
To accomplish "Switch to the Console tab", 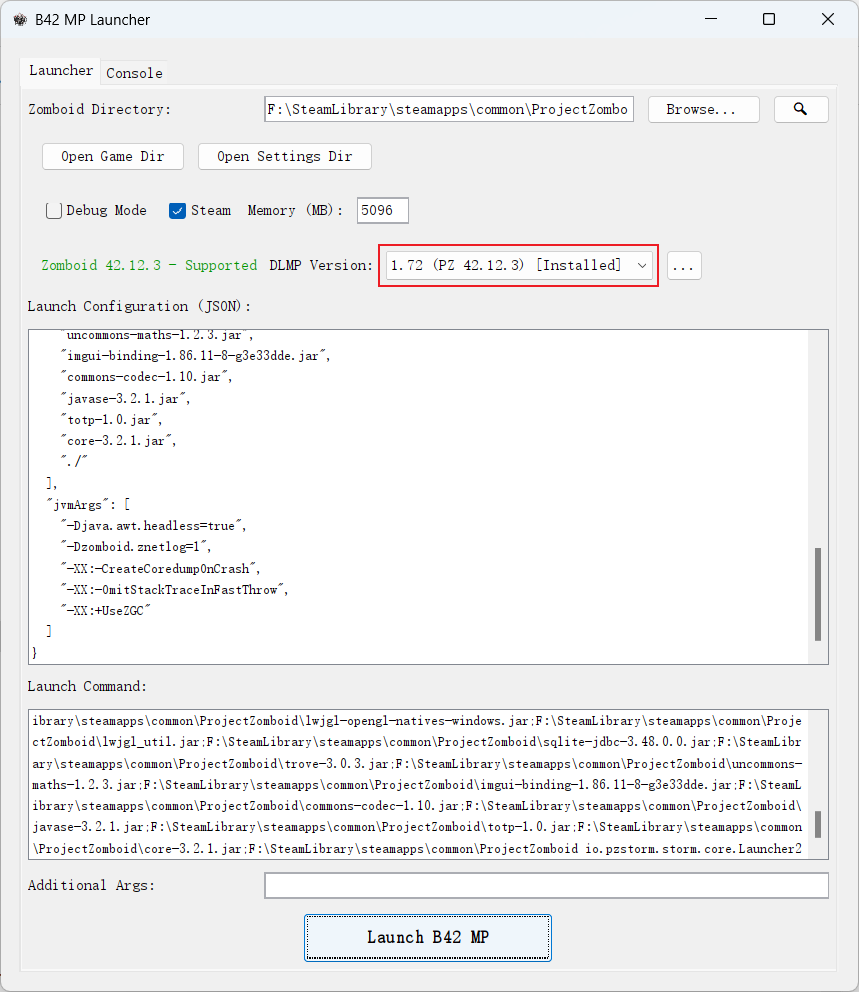I will (x=134, y=73).
